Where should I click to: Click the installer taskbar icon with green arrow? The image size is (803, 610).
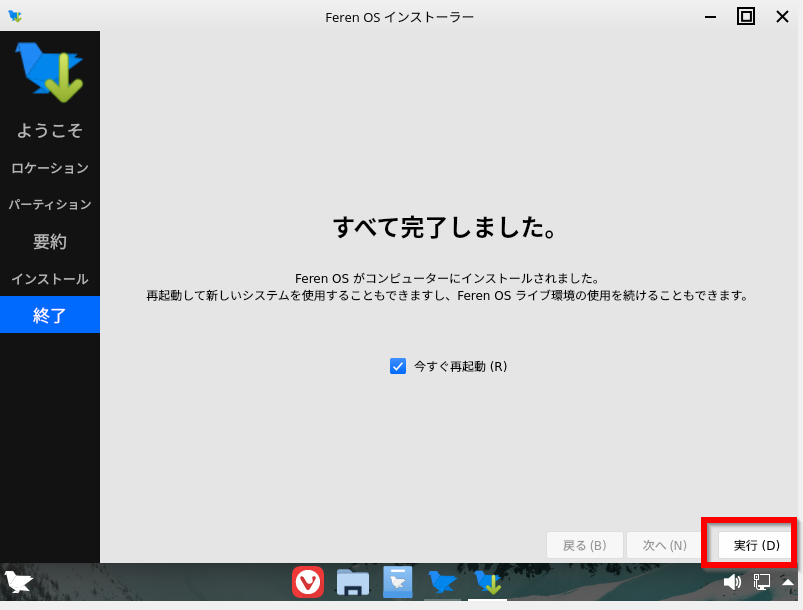[x=488, y=582]
